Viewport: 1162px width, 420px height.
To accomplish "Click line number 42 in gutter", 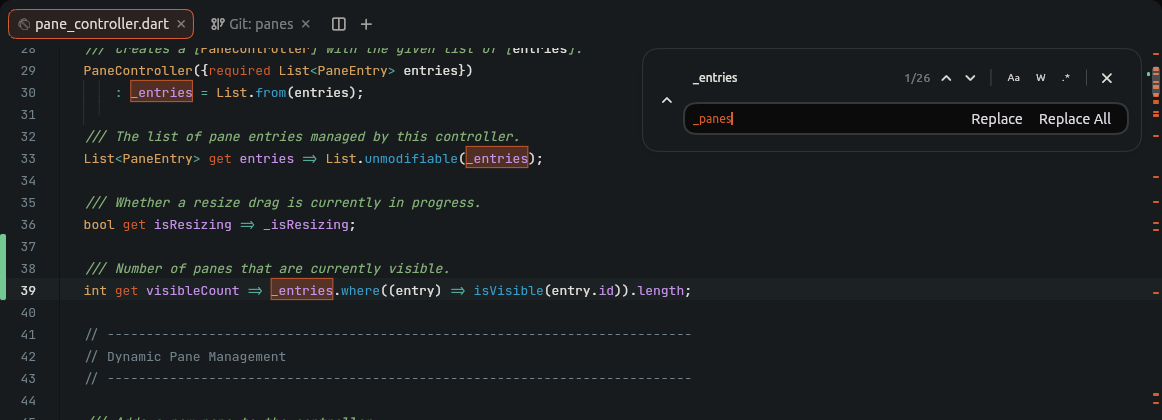I will point(28,356).
